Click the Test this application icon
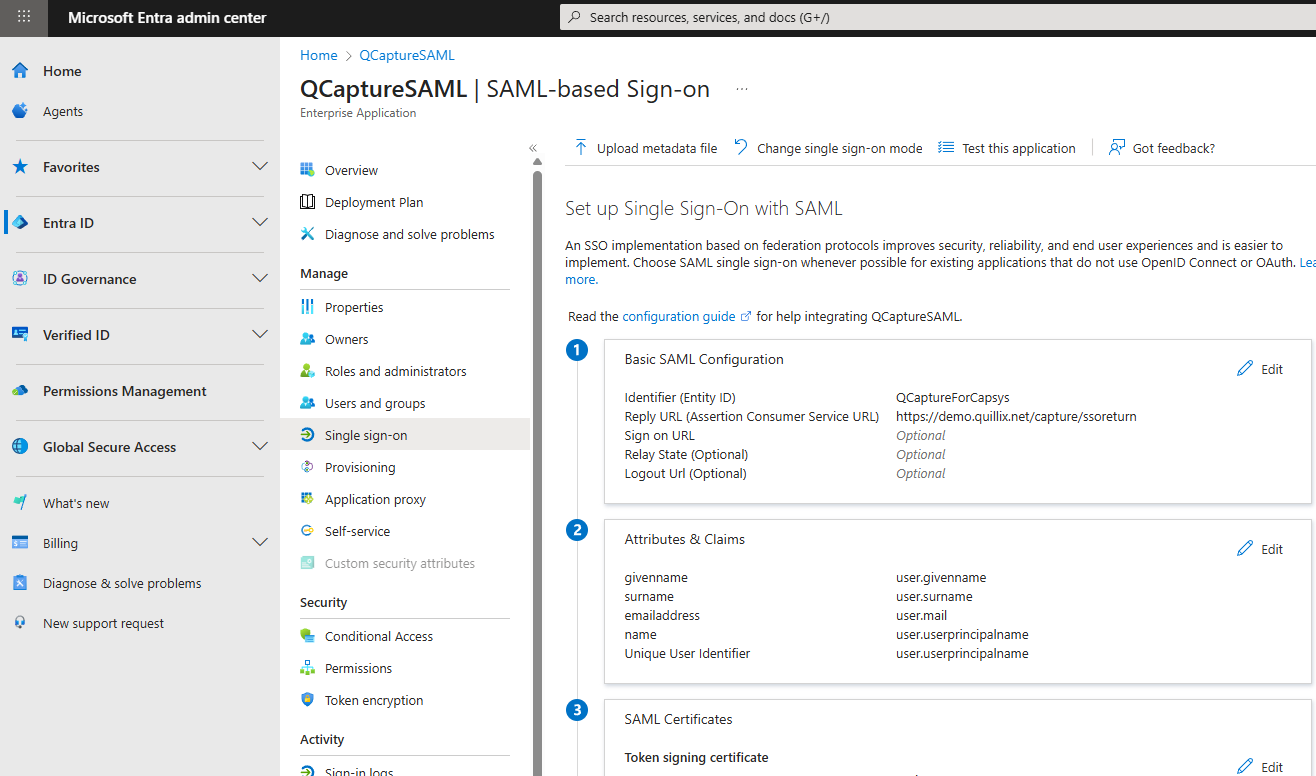The height and width of the screenshot is (776, 1316). tap(946, 148)
